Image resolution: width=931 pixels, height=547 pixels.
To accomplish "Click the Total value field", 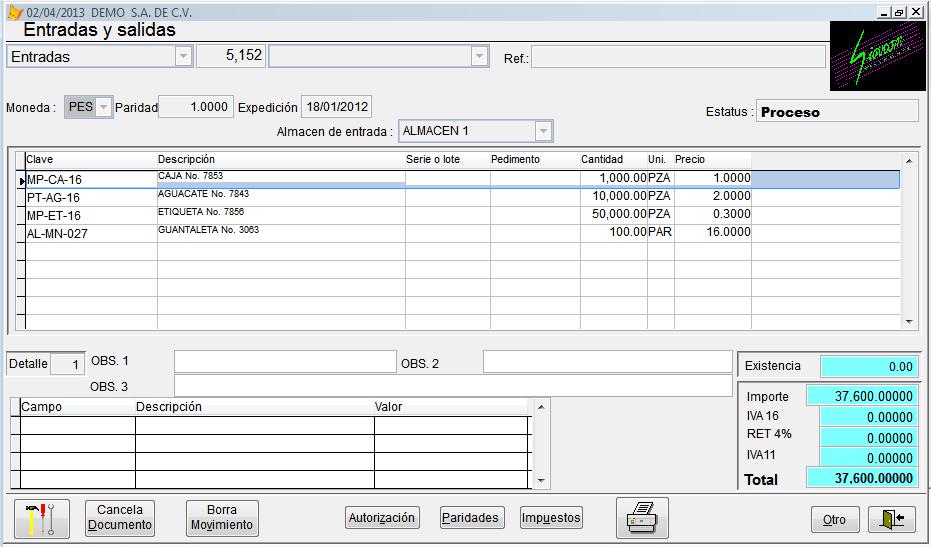I will [x=862, y=478].
